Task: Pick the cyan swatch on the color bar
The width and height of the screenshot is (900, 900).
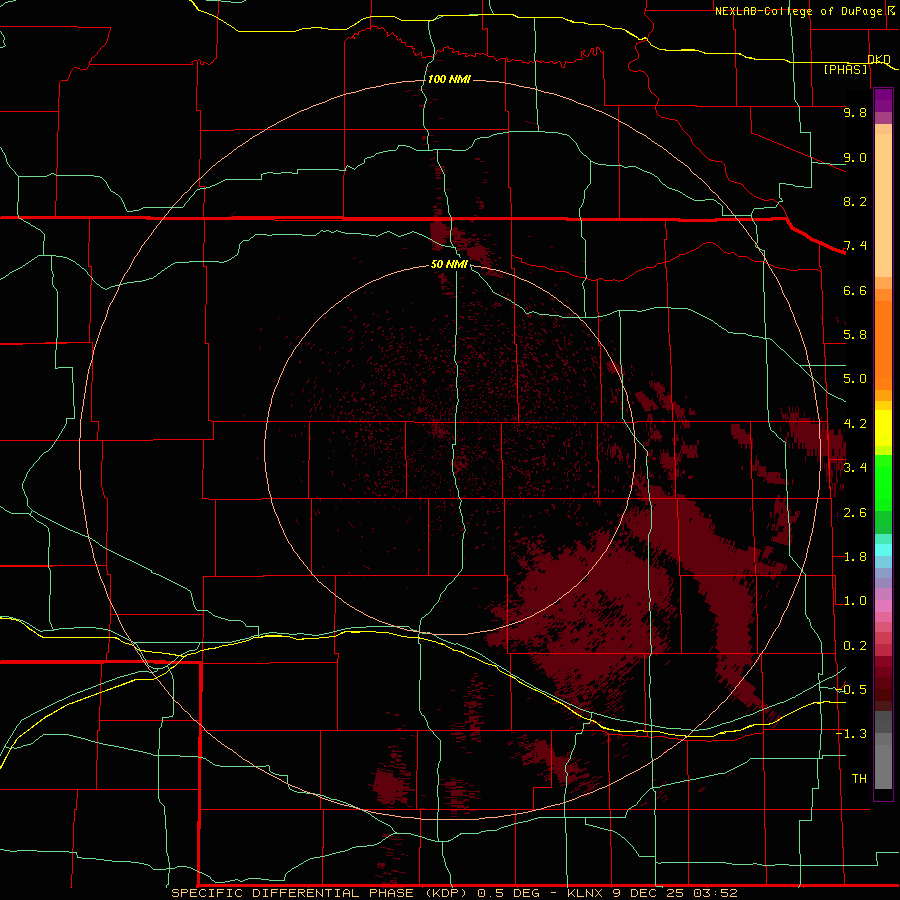Action: 883,550
